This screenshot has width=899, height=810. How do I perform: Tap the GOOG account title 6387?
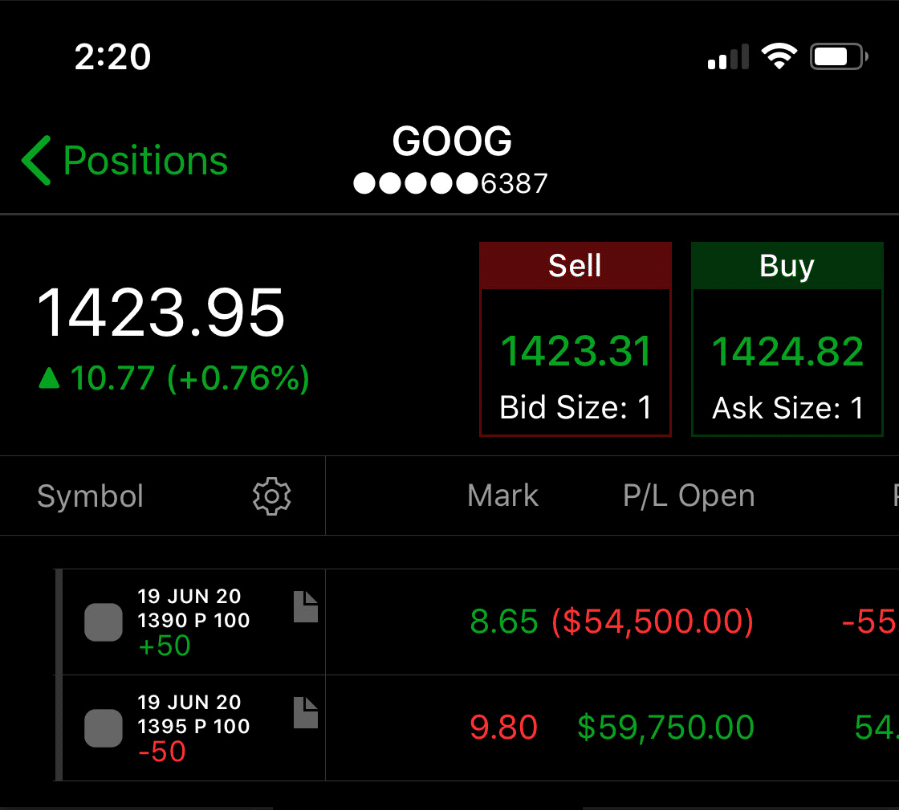click(451, 160)
